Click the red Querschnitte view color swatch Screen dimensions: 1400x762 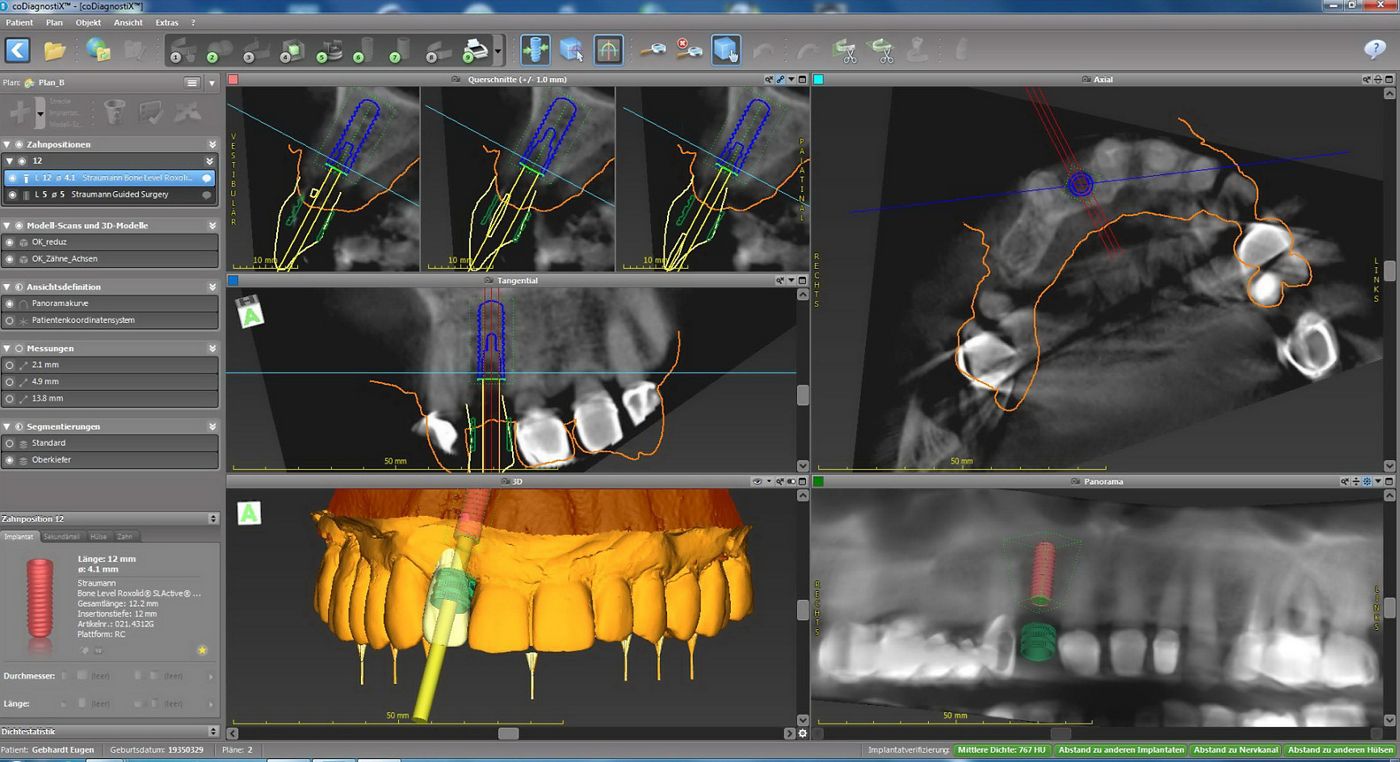233,79
